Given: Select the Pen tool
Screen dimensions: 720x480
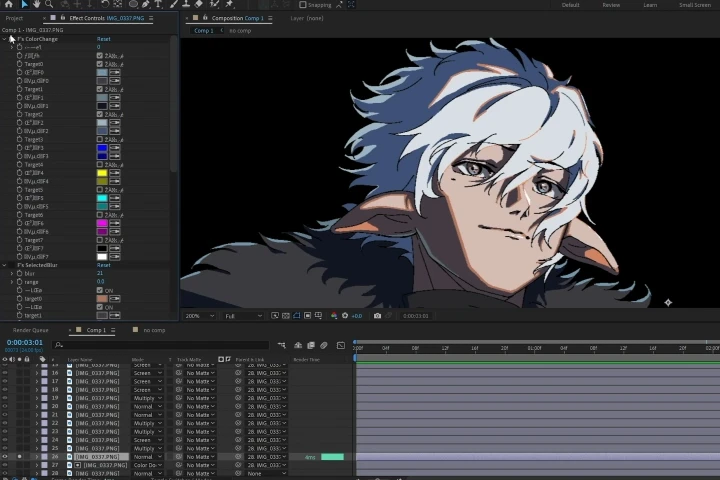Looking at the screenshot, I should tap(146, 4).
